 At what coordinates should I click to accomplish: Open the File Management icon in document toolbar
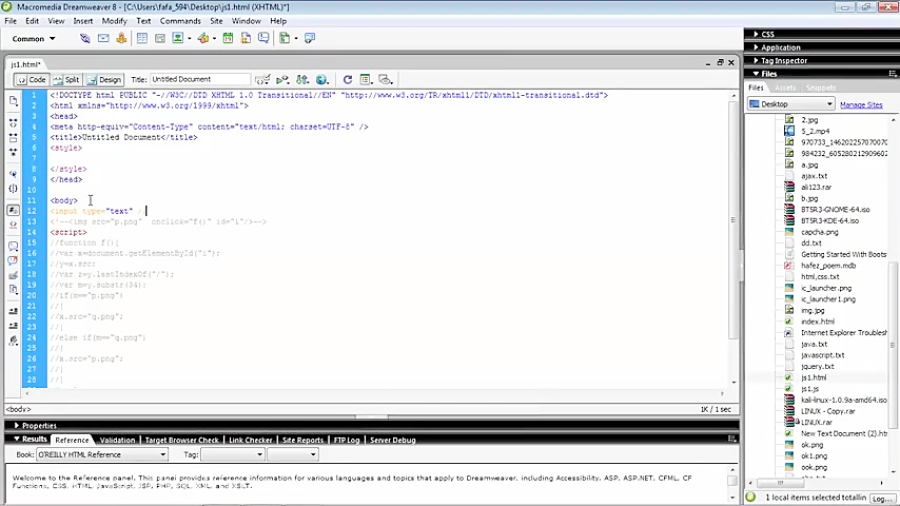(302, 80)
